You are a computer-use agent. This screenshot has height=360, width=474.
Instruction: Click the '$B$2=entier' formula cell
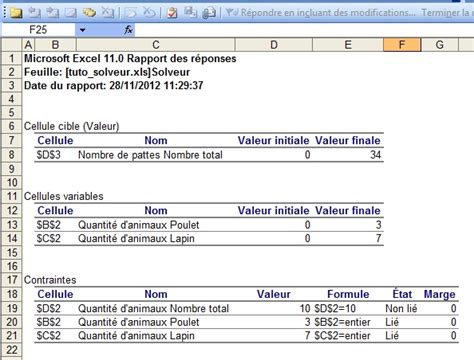coord(342,322)
